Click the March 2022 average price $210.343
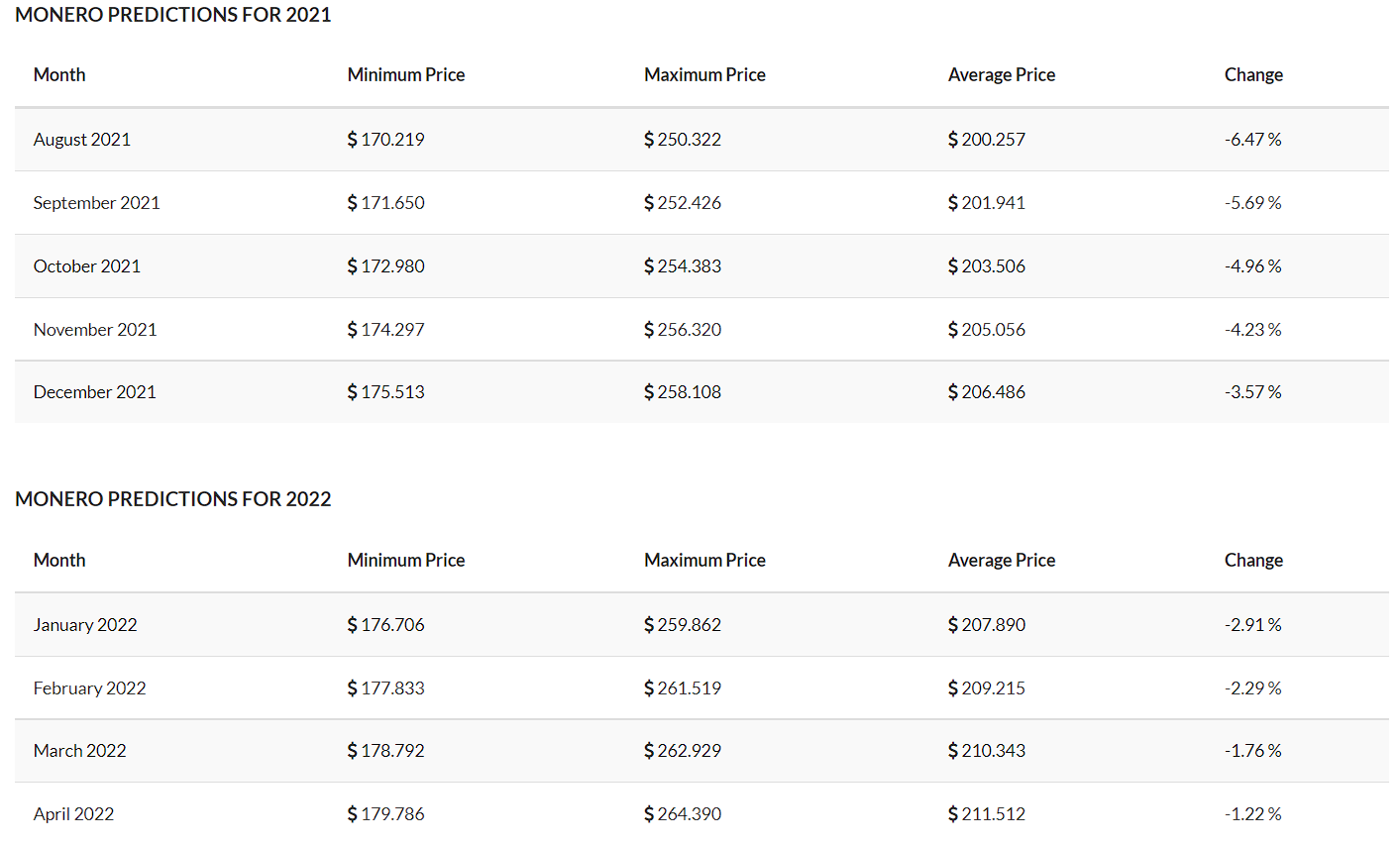This screenshot has height=845, width=1400. coord(986,751)
